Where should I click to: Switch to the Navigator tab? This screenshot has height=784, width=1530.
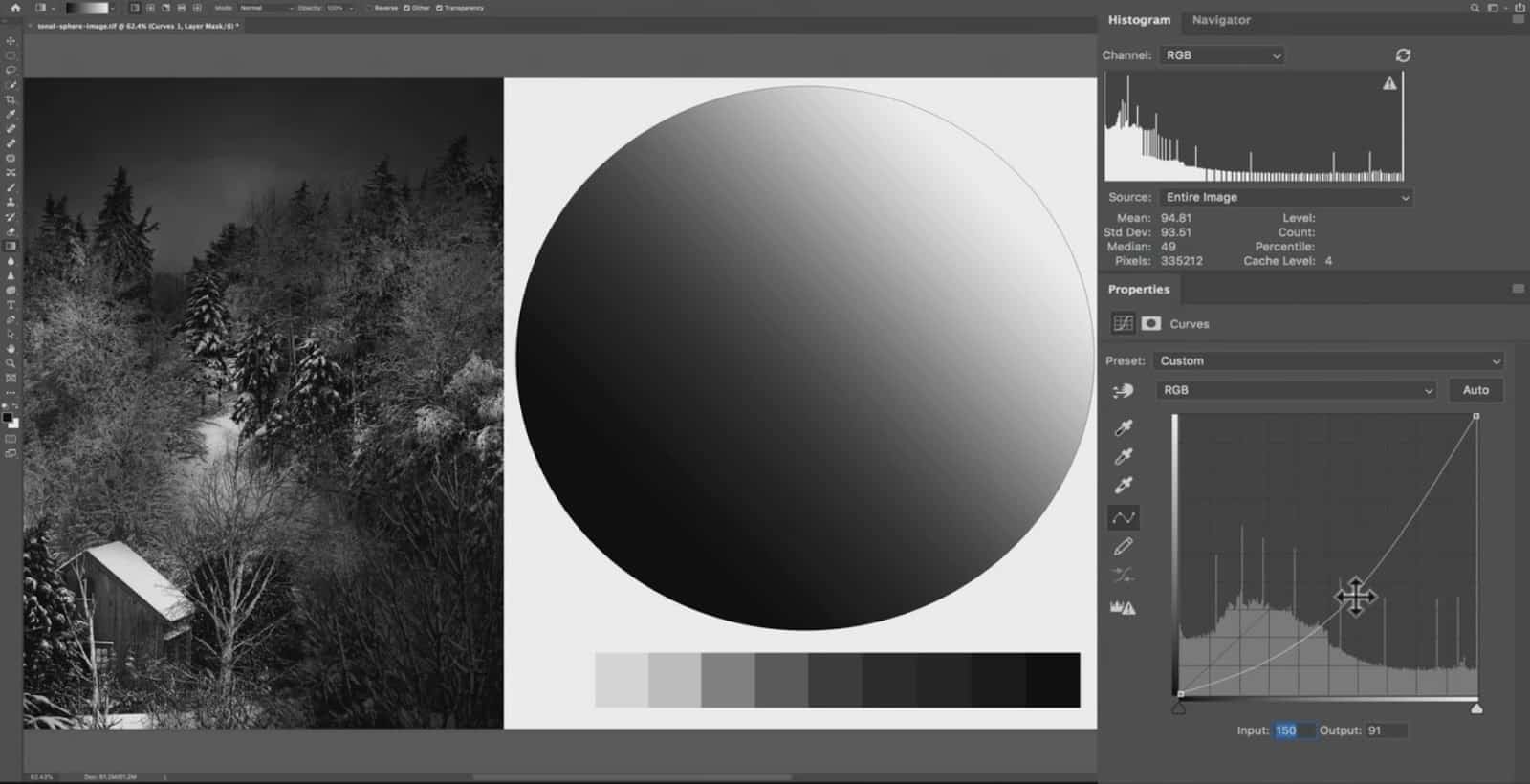1221,20
